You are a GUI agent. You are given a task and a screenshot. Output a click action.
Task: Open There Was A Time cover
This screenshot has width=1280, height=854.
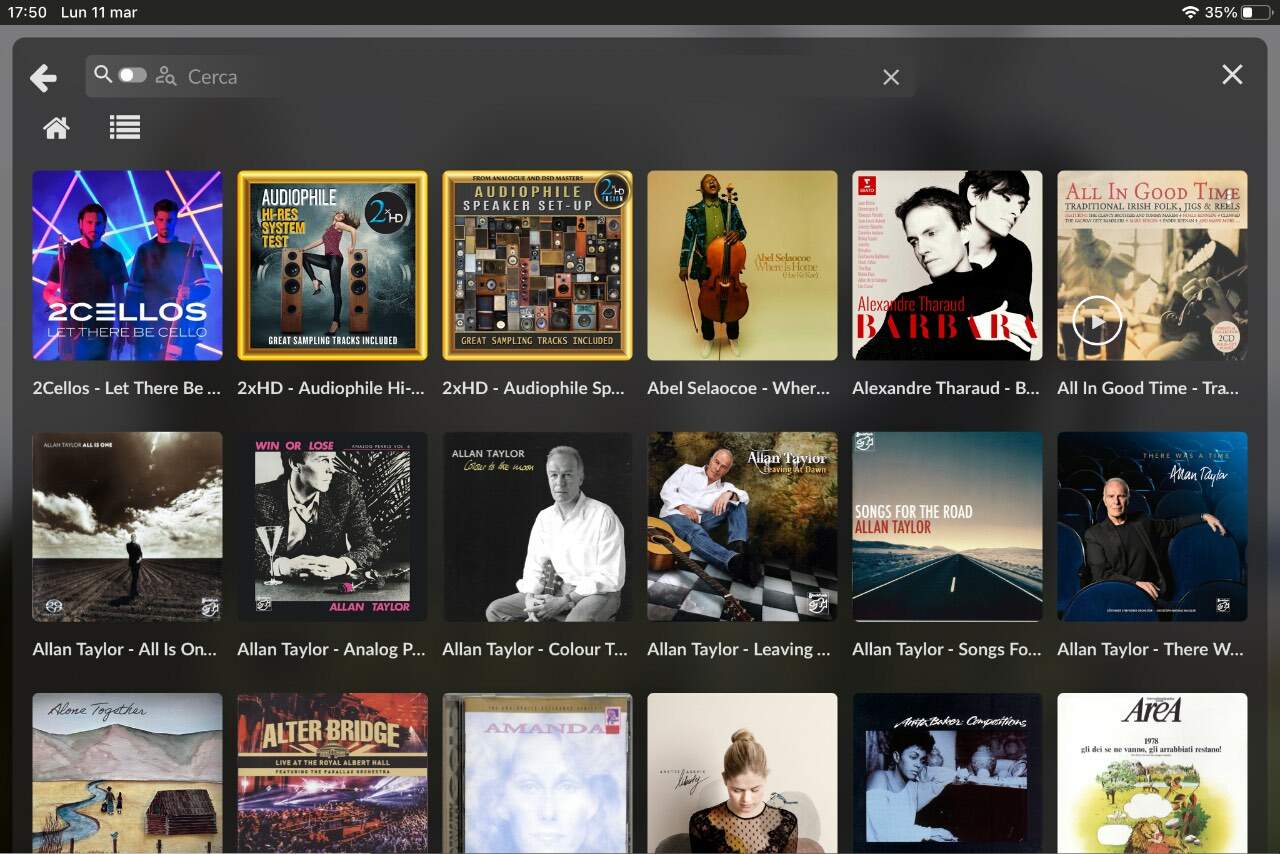coord(1152,526)
